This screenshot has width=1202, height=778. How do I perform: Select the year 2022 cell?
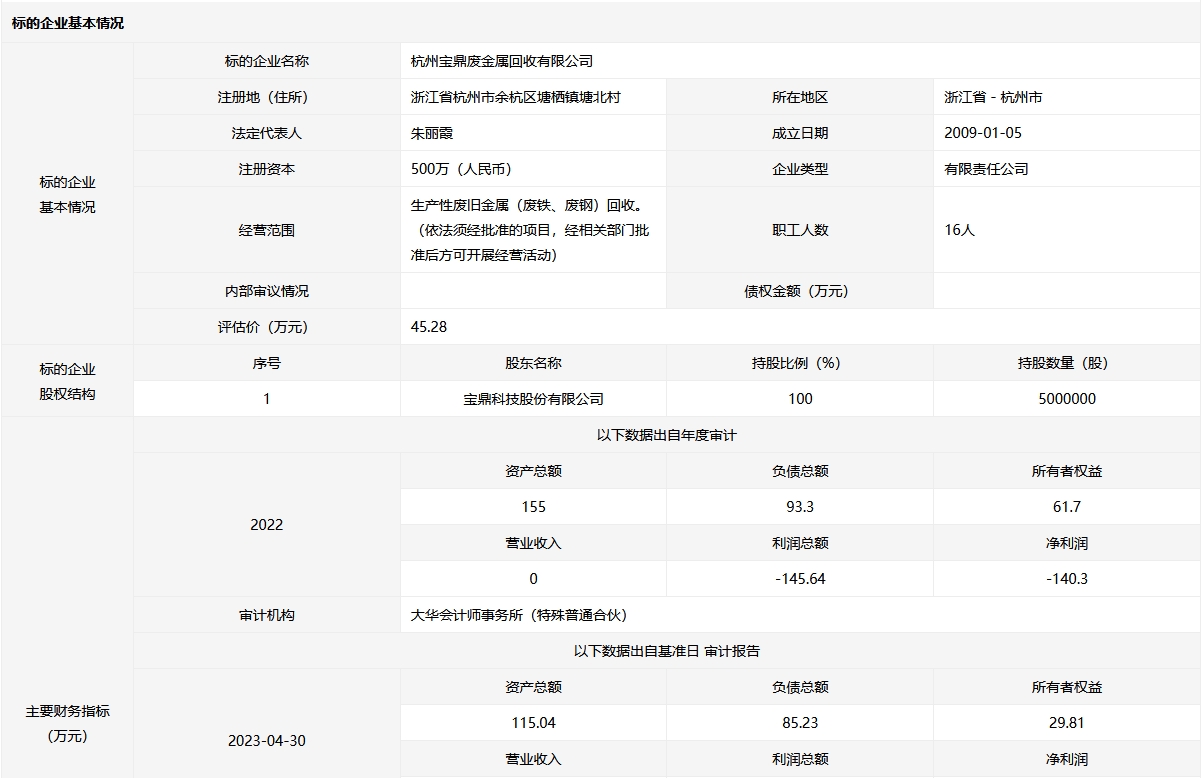(x=267, y=525)
